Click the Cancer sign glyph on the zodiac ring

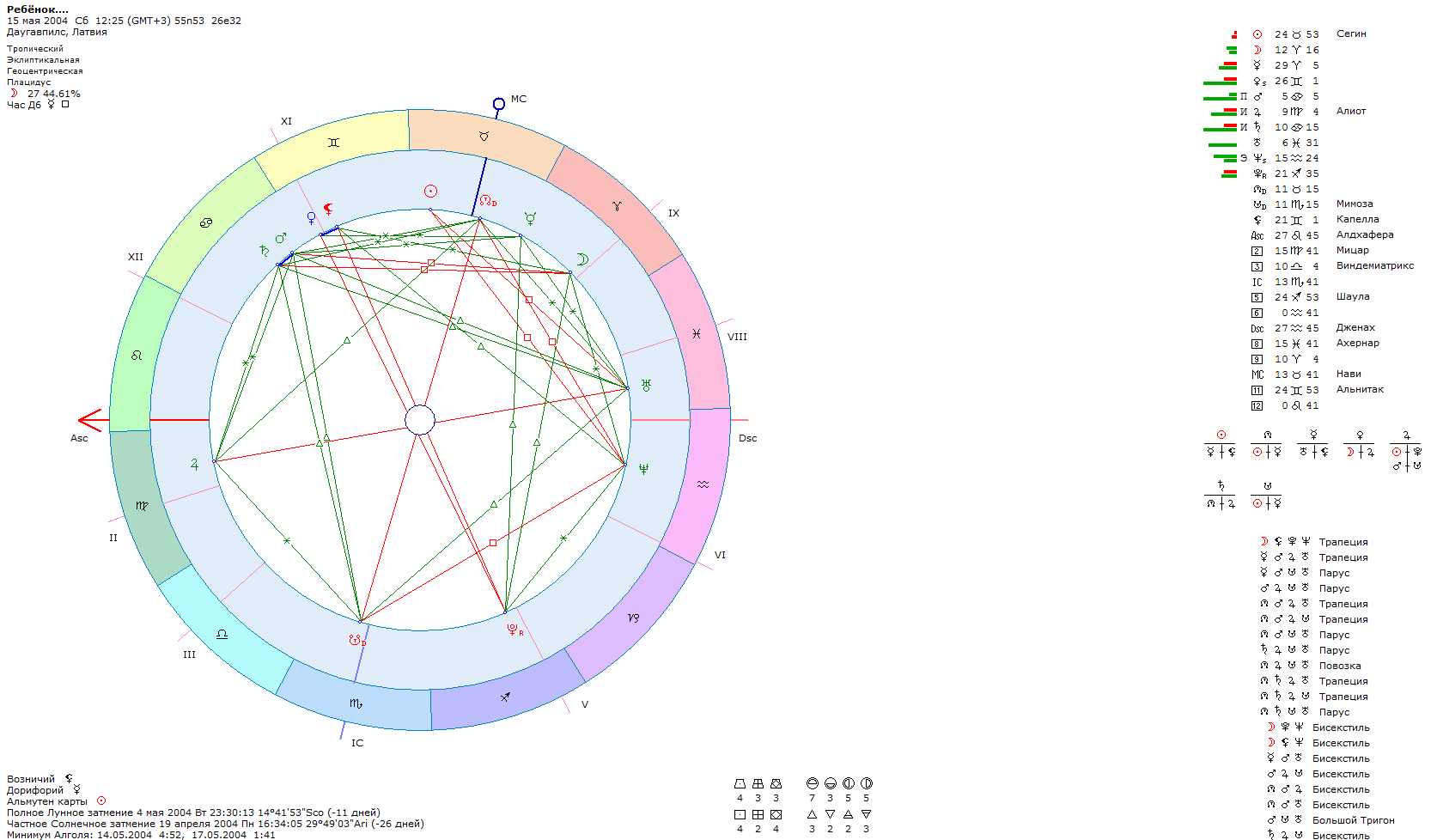(x=206, y=223)
